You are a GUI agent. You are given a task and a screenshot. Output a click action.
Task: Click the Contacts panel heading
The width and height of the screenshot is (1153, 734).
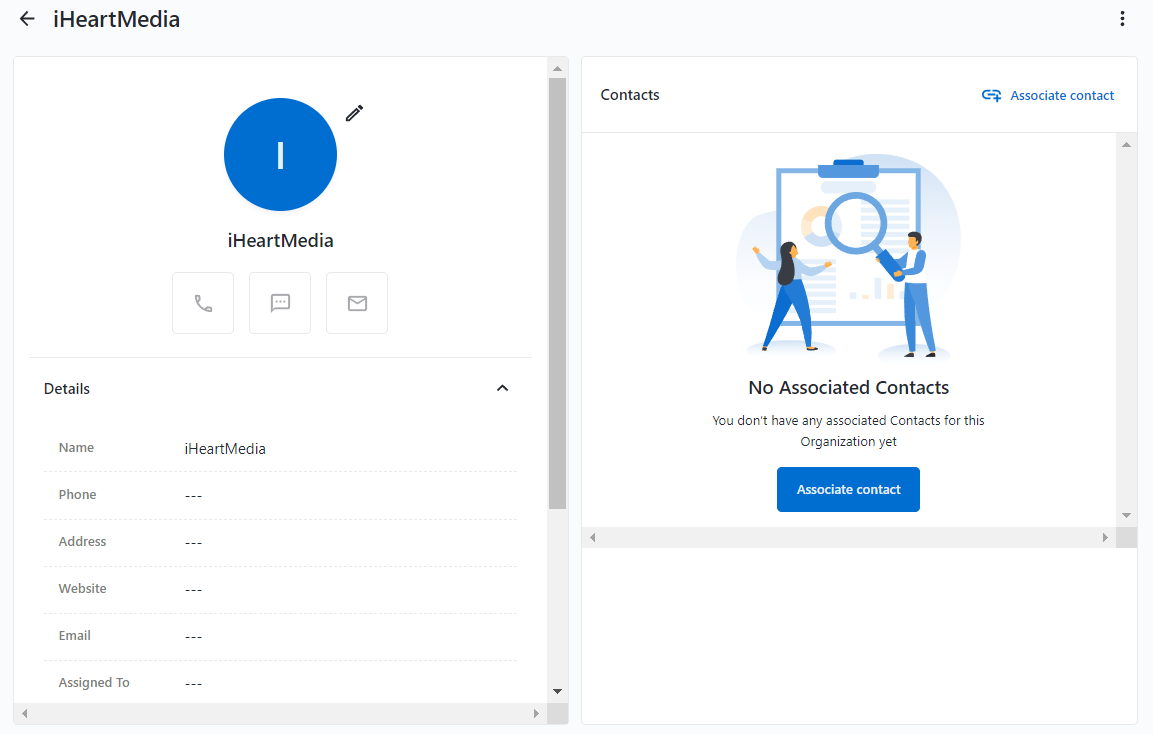click(x=629, y=95)
